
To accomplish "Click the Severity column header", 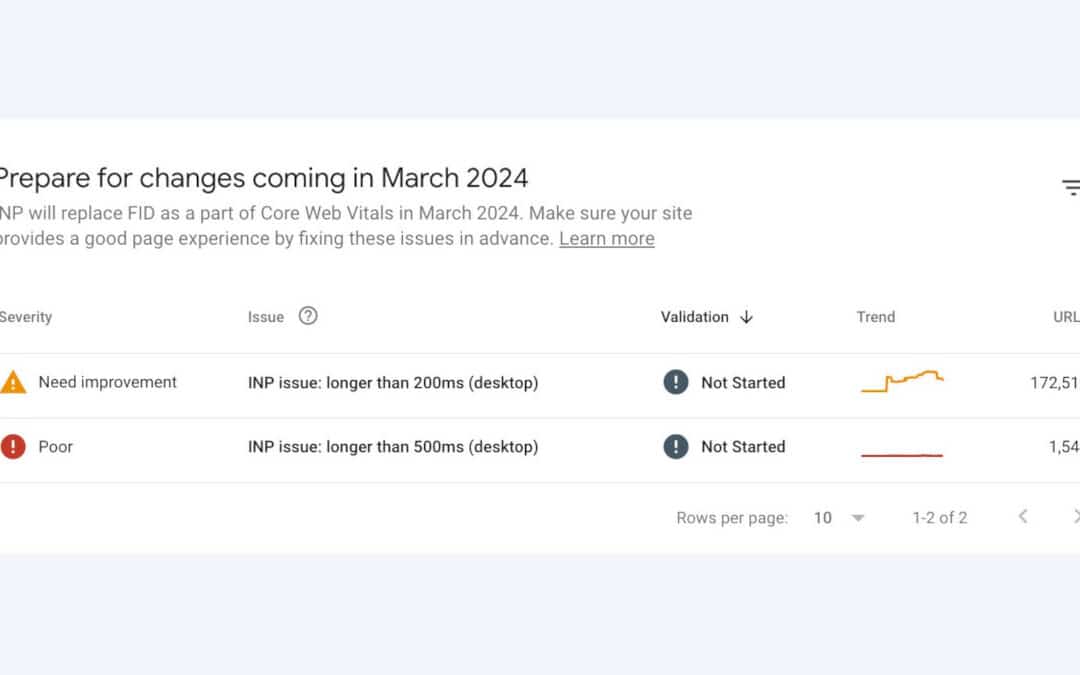I will (x=25, y=317).
